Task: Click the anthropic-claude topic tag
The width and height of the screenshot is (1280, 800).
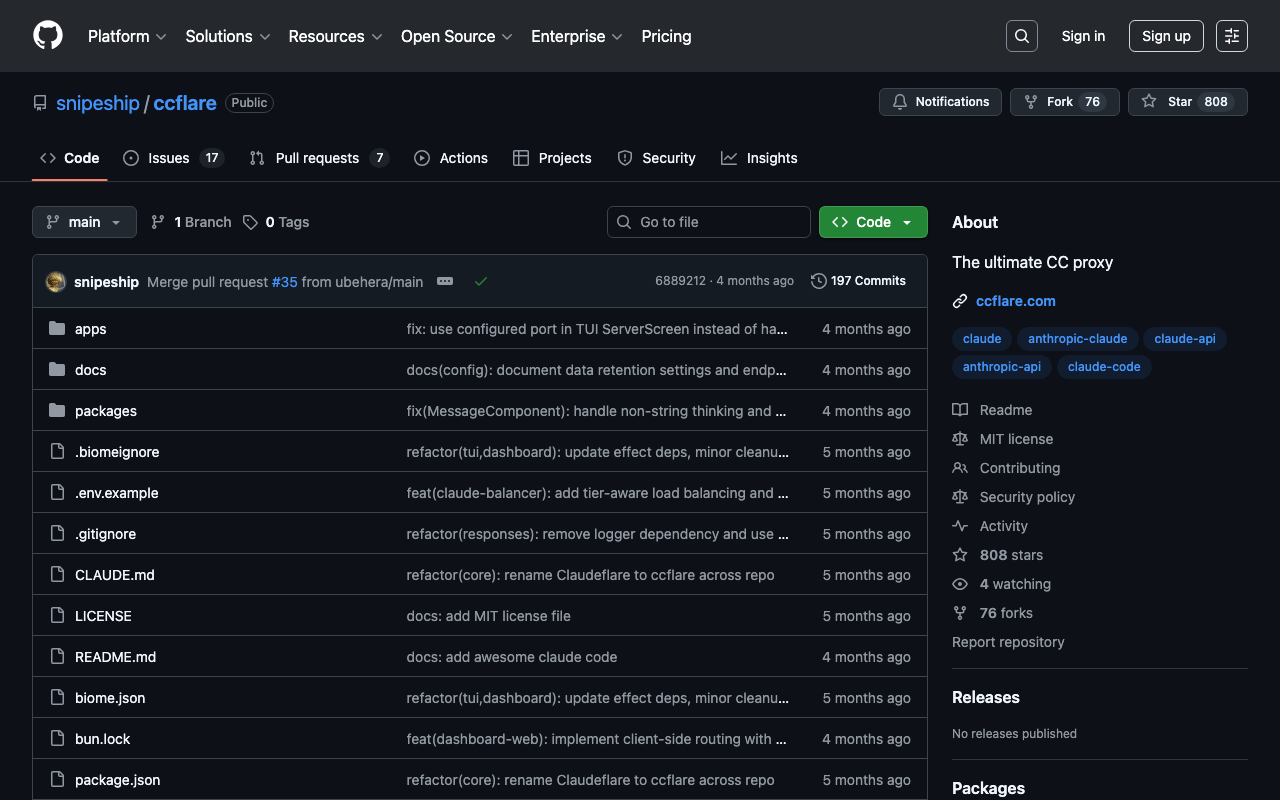Action: click(x=1077, y=339)
